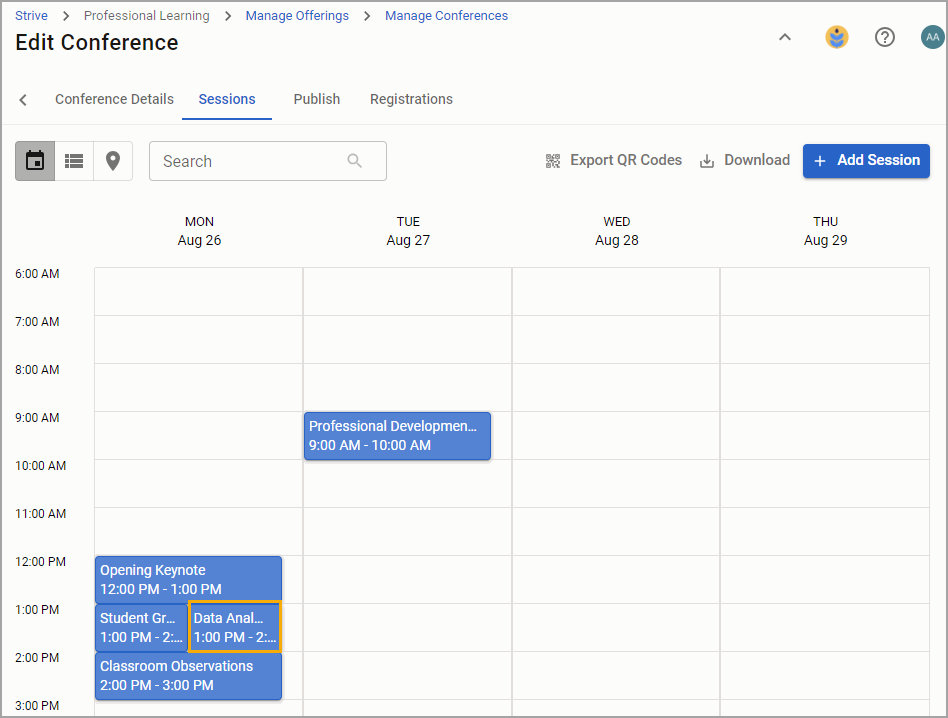Image resolution: width=948 pixels, height=718 pixels.
Task: Go back using the left arrow chevron
Action: [23, 100]
